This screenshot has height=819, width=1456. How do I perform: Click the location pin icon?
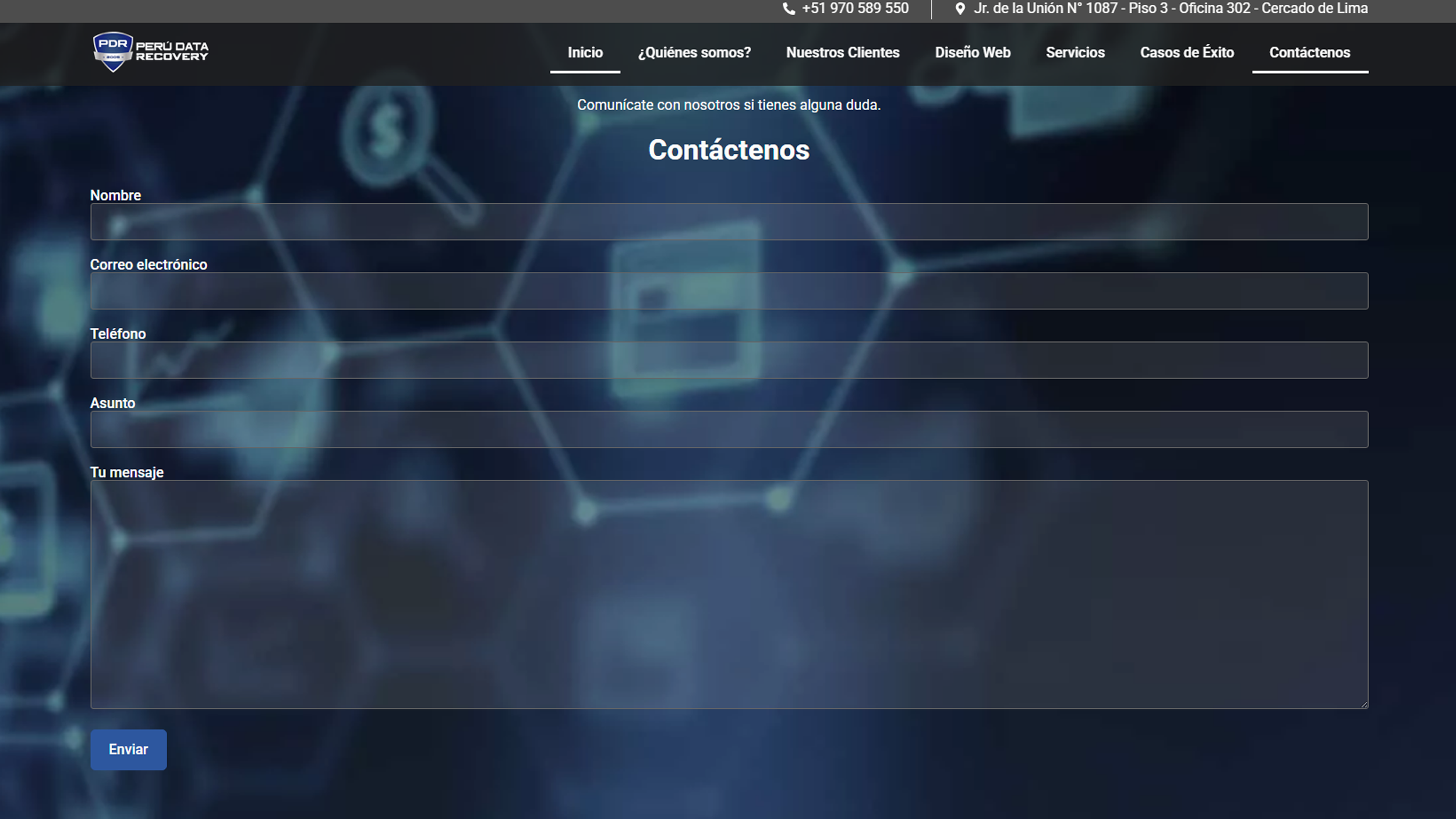pos(960,9)
